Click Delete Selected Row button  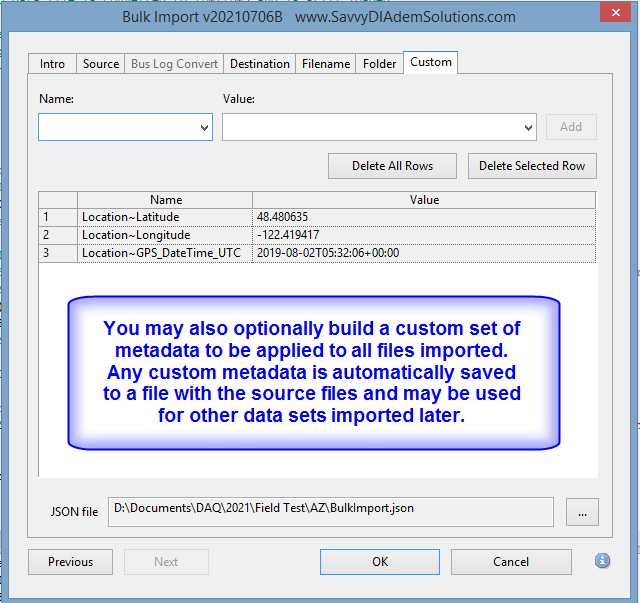pyautogui.click(x=532, y=166)
